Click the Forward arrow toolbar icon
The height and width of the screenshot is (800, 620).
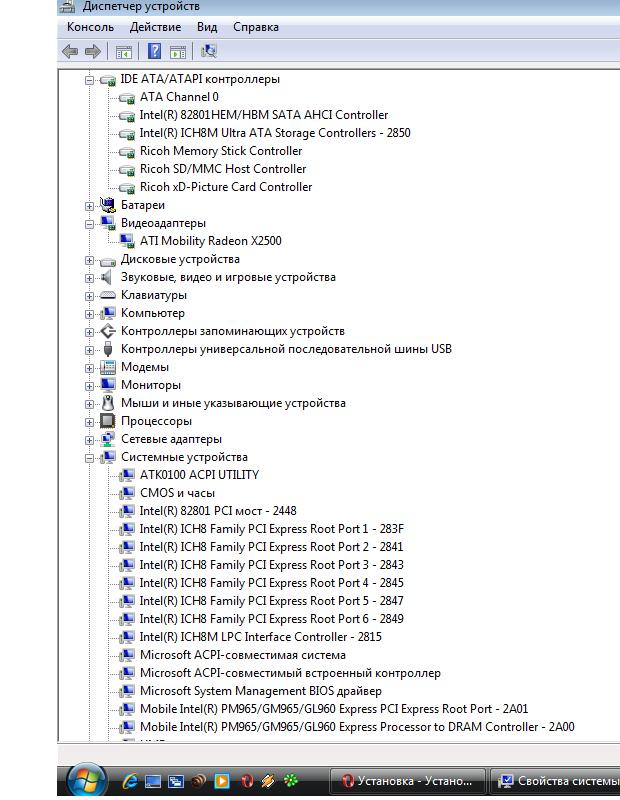tap(92, 51)
